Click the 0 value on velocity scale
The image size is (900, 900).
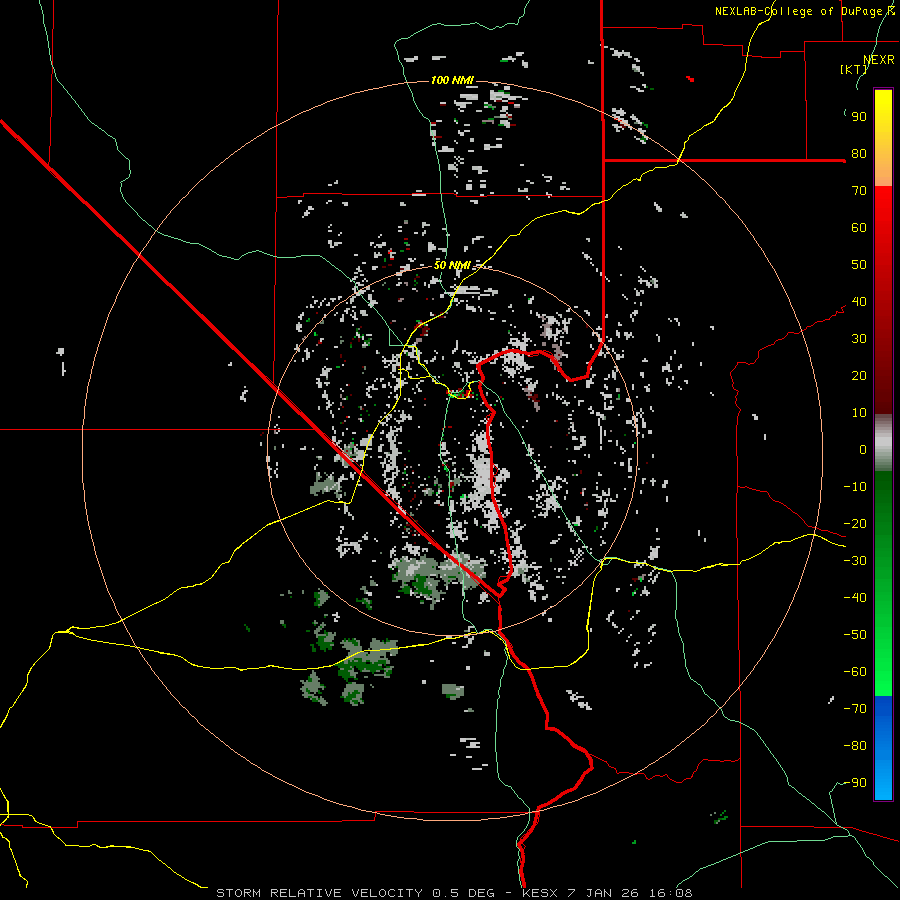[863, 450]
